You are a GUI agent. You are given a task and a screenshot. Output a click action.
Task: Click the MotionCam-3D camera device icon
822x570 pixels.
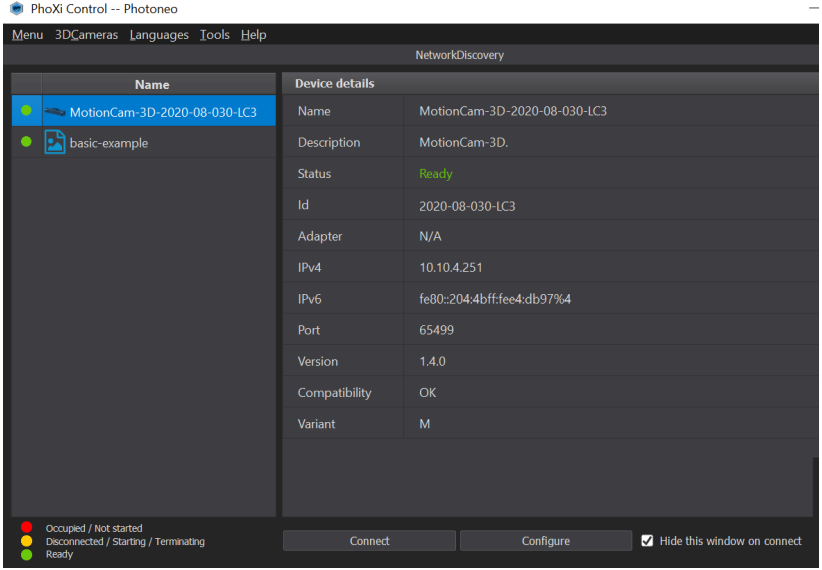click(x=55, y=112)
